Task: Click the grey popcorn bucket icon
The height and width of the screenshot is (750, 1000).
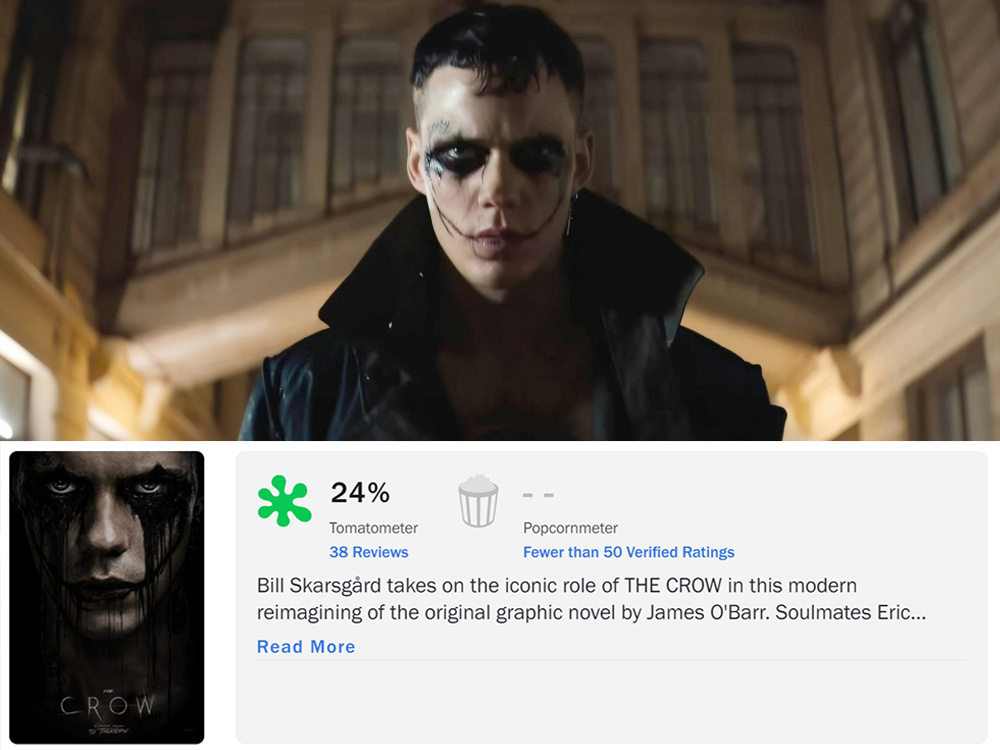Action: (x=478, y=501)
